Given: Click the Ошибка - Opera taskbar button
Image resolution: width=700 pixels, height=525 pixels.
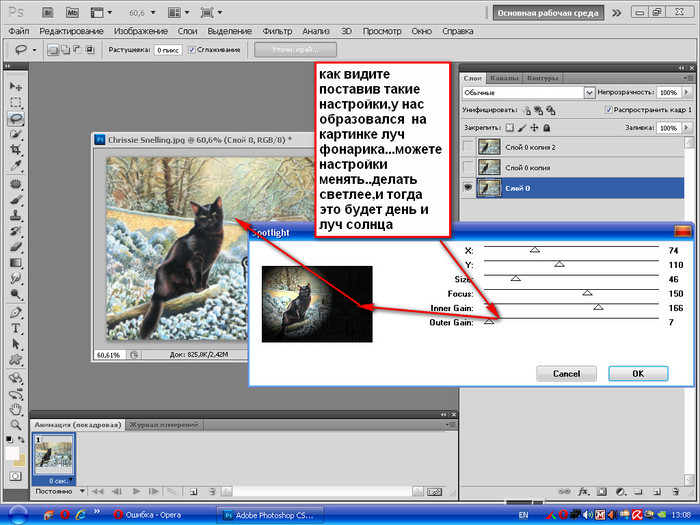Looking at the screenshot, I should tap(148, 515).
